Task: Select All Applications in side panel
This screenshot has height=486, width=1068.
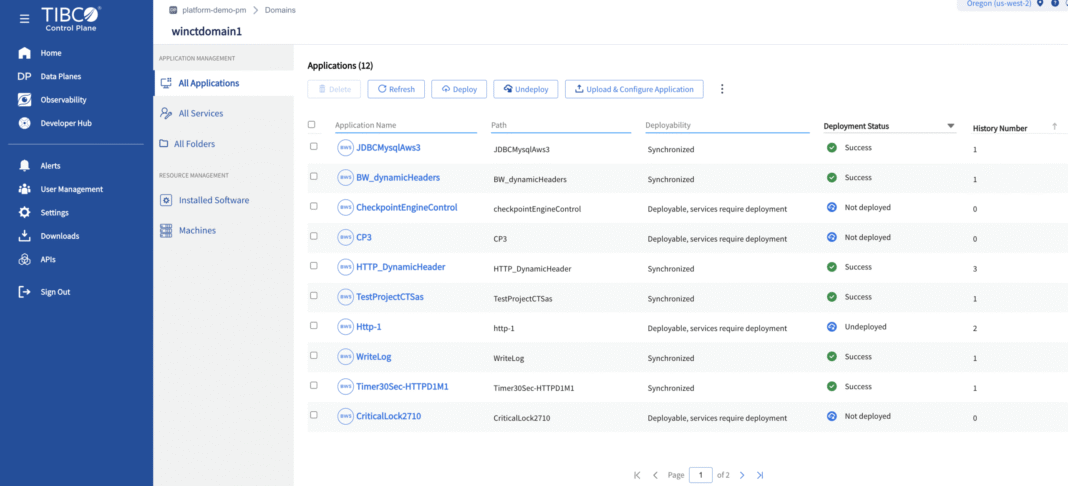Action: pos(223,83)
